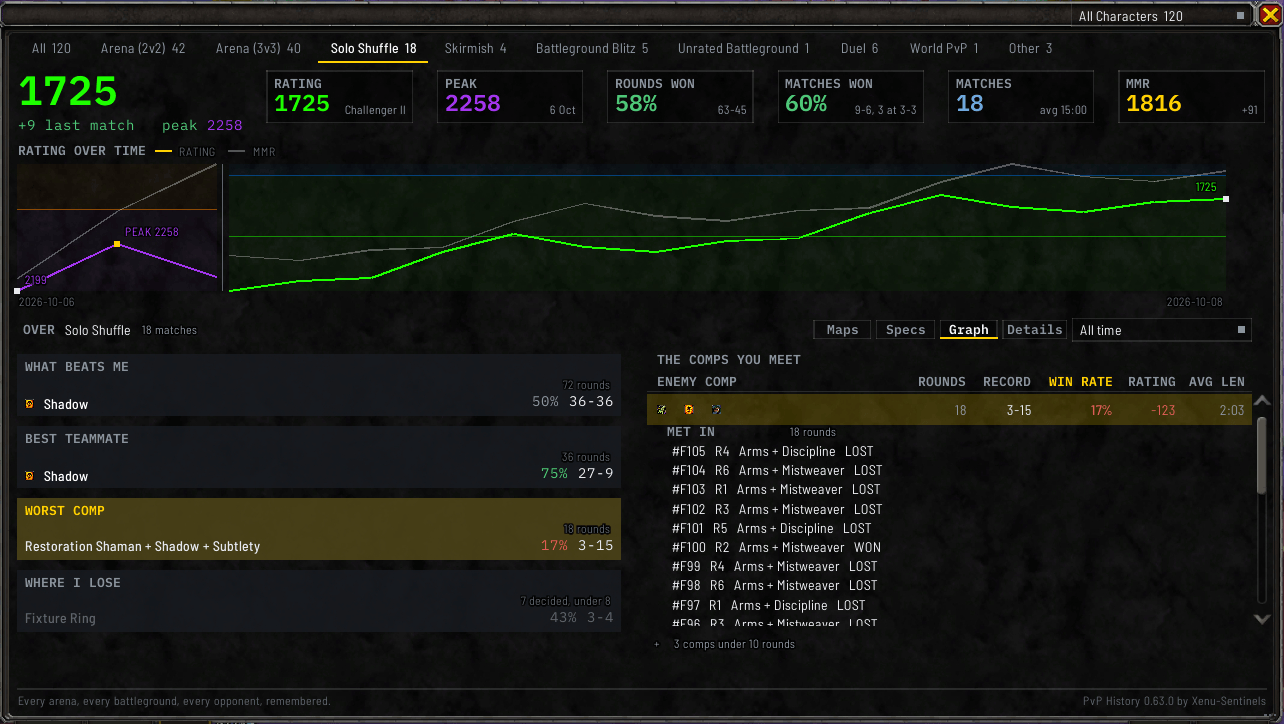
Task: Click match row #F100 Arms + Mistweaver WON
Action: click(x=776, y=547)
